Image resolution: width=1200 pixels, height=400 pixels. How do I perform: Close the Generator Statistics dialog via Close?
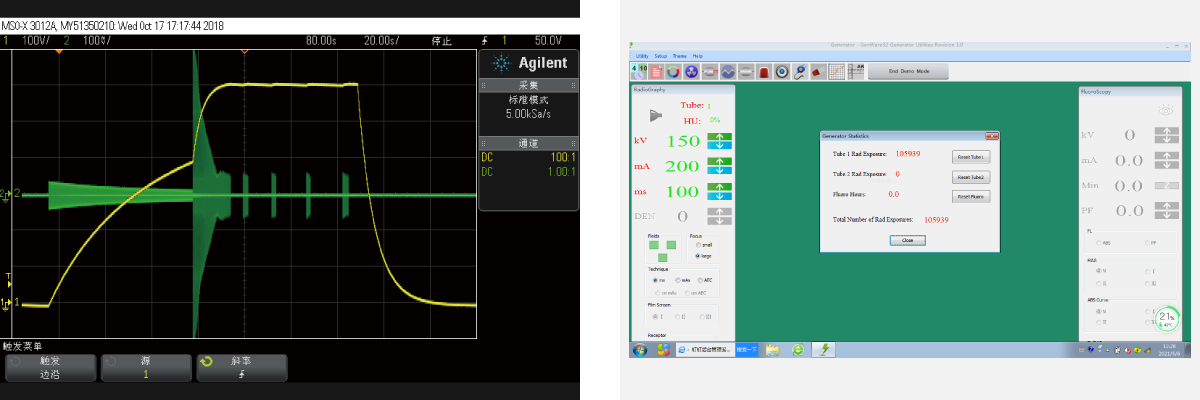pyautogui.click(x=907, y=240)
